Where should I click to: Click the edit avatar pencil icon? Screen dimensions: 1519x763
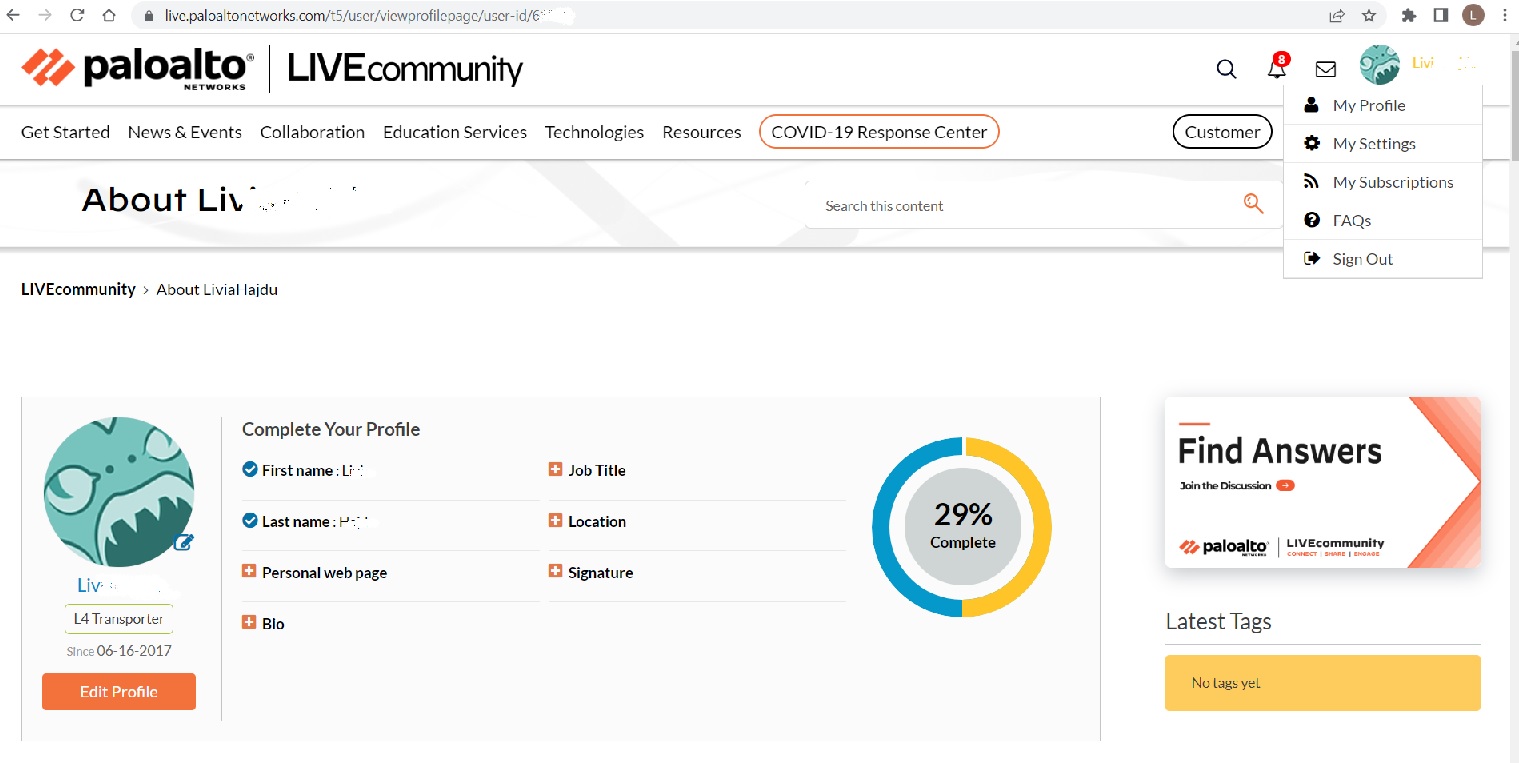pos(184,542)
